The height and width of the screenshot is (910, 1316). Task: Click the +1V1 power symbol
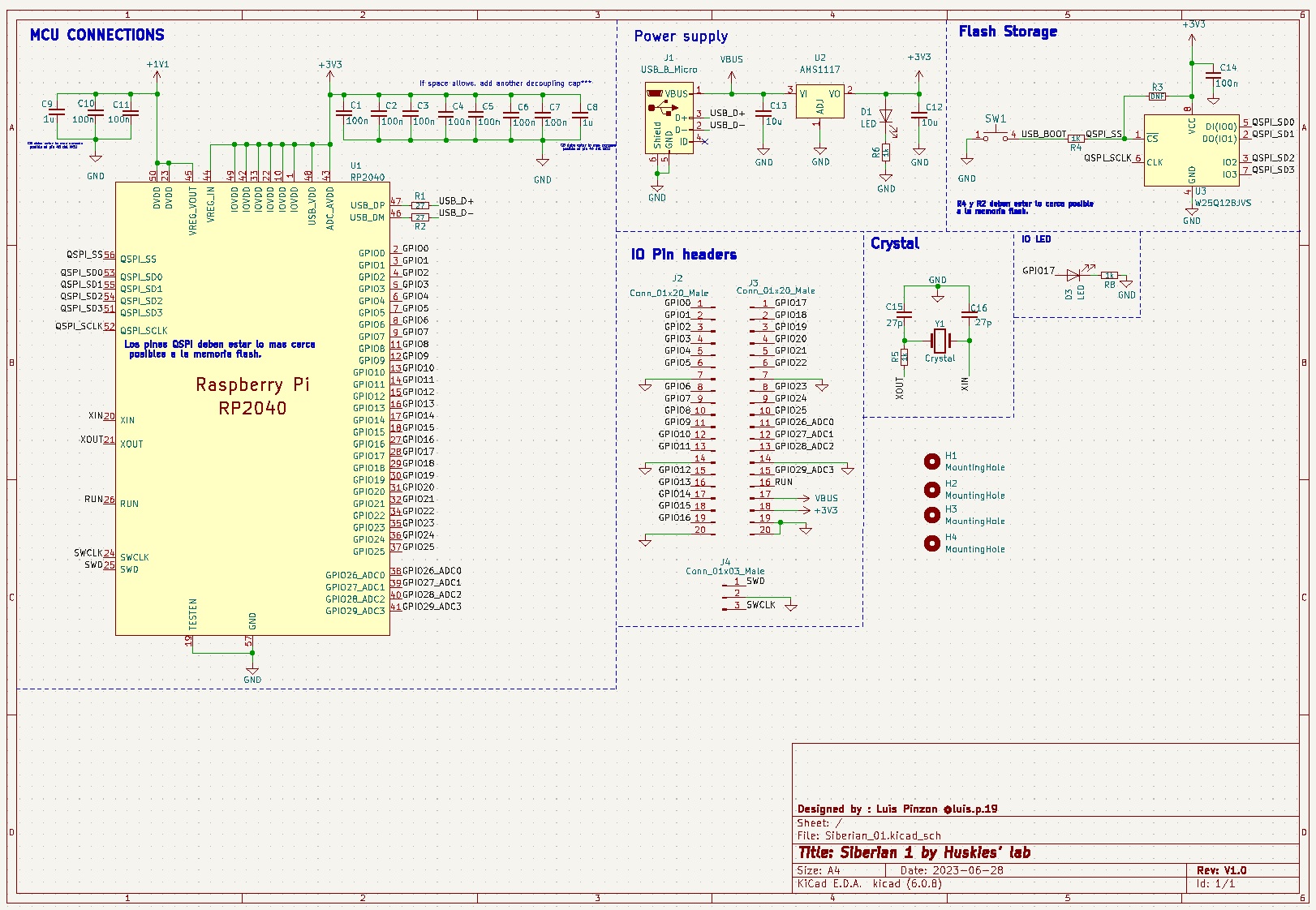(157, 71)
